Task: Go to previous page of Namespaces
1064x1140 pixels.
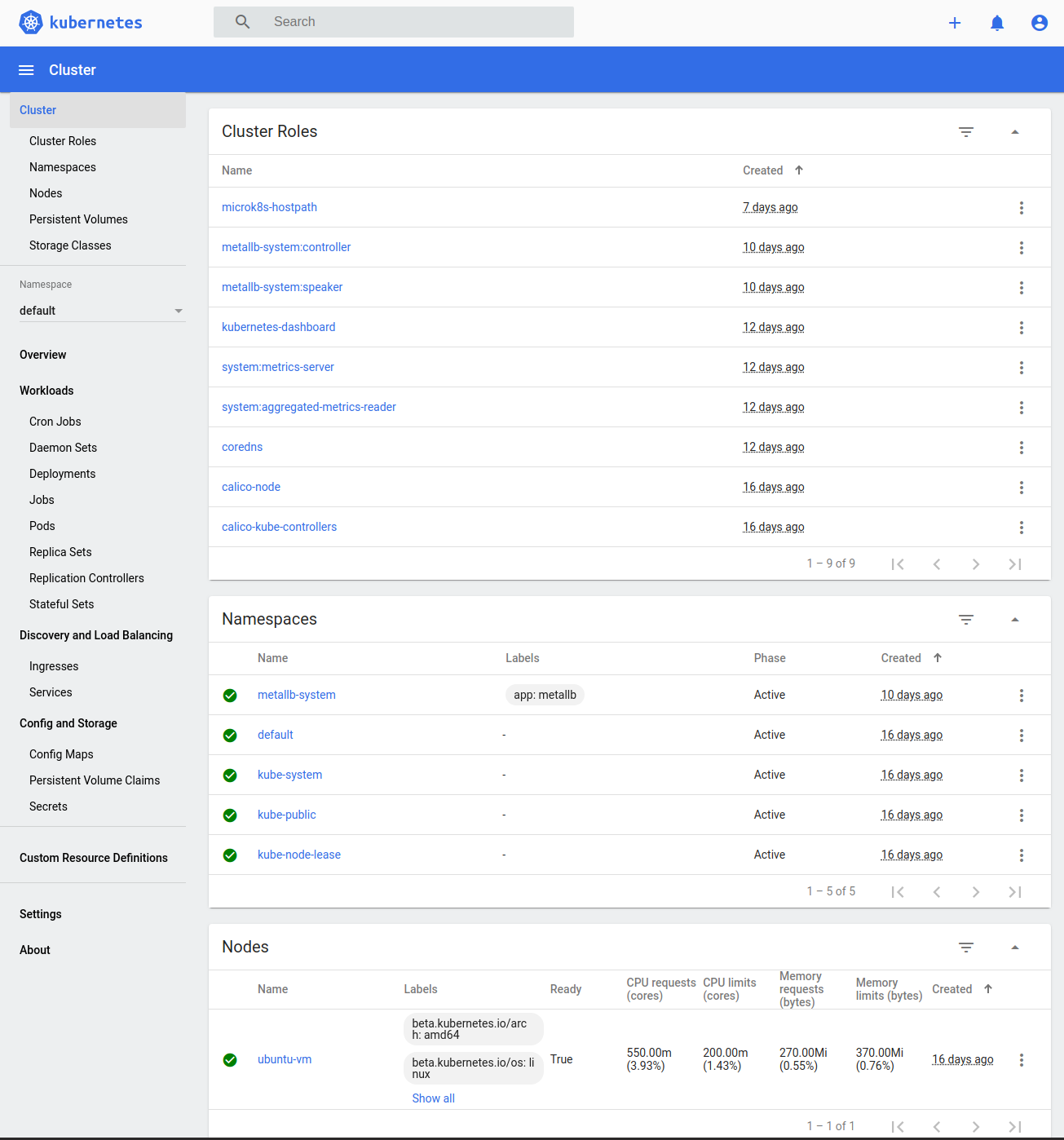Action: (x=937, y=892)
